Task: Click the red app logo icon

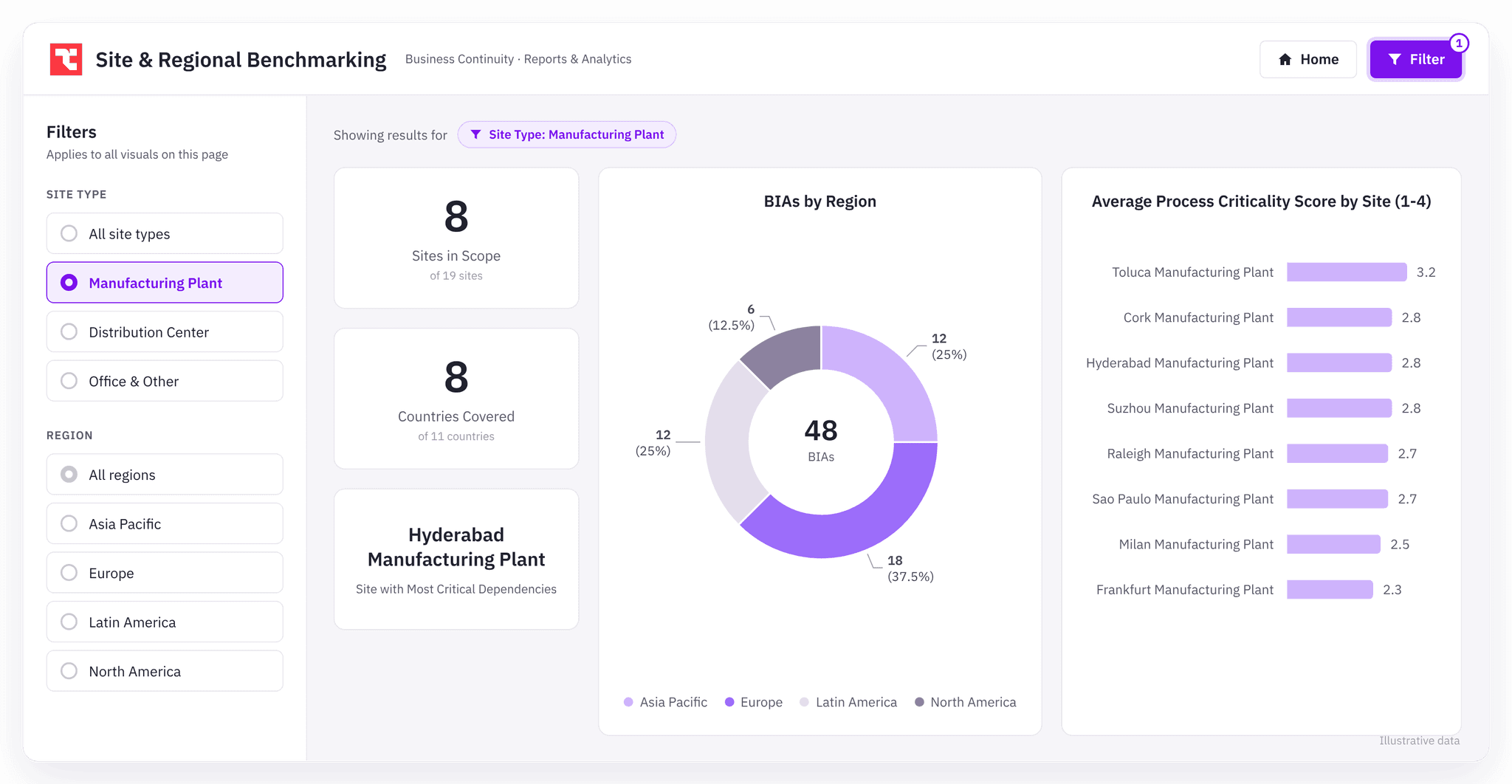Action: (x=66, y=59)
